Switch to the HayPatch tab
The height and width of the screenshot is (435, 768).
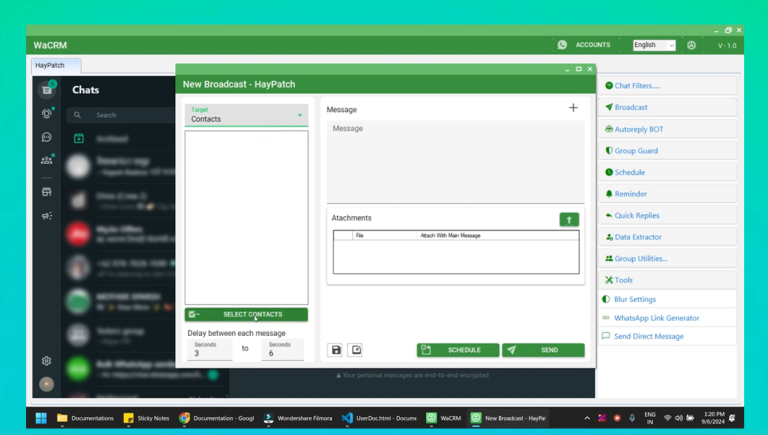[x=49, y=65]
